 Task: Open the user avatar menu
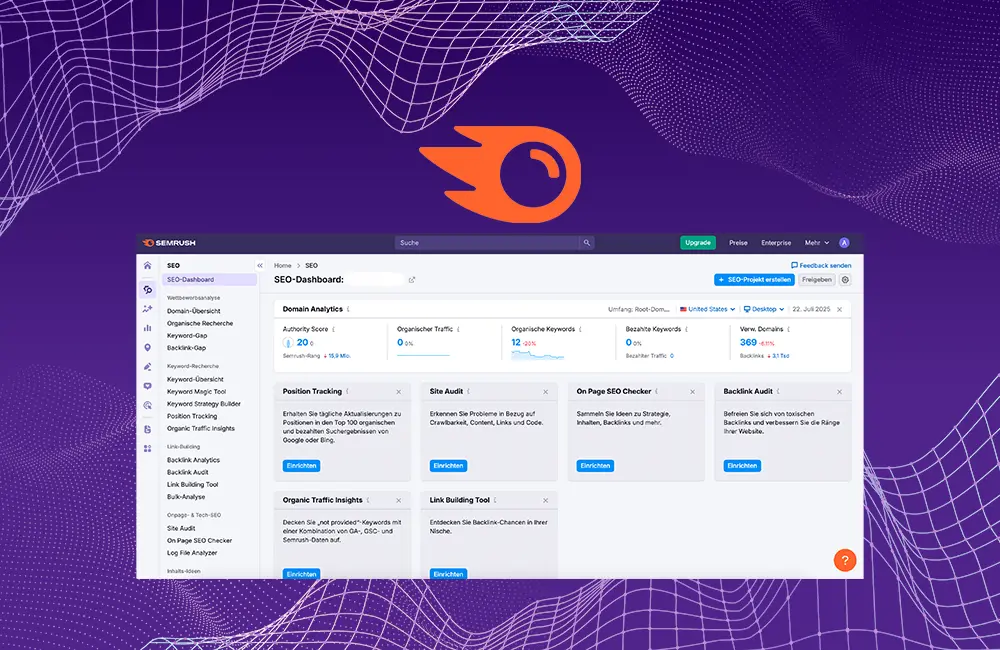point(844,243)
